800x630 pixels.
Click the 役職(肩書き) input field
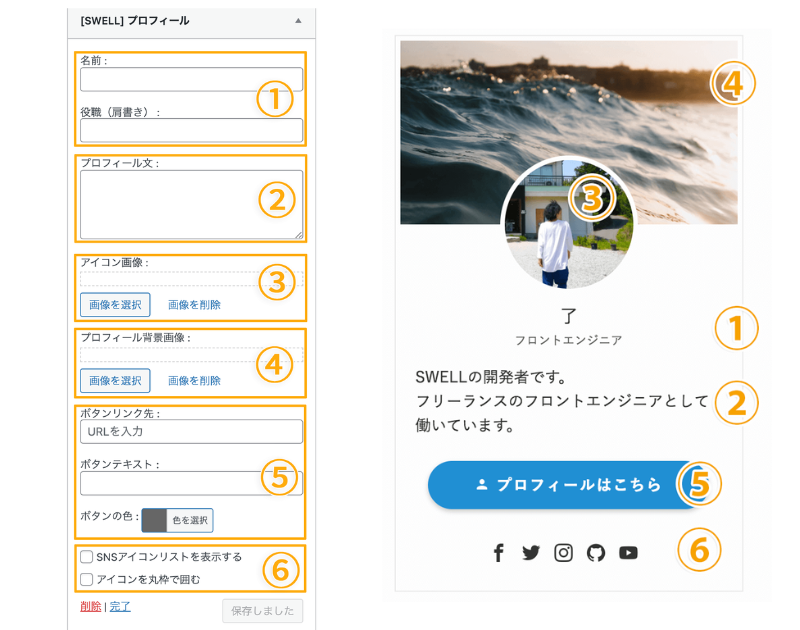191,131
